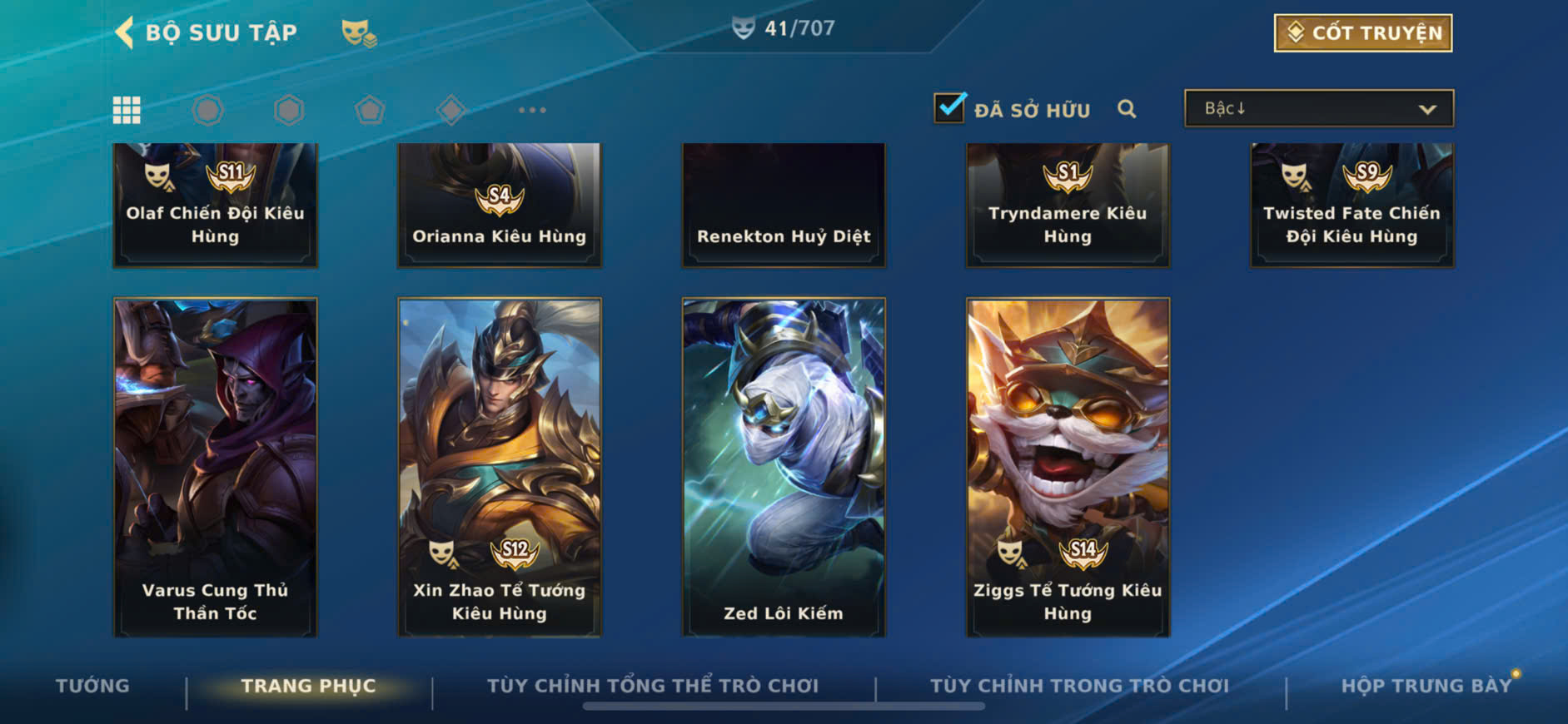Open the skin search magnifier

pos(1127,109)
